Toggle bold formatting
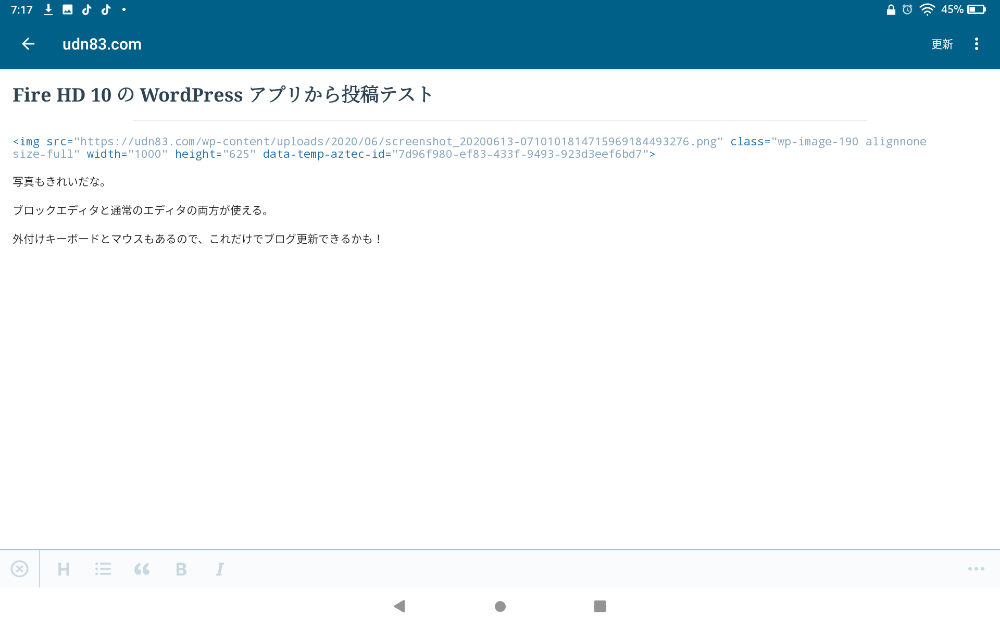Viewport: 1000px width, 625px height. point(181,569)
